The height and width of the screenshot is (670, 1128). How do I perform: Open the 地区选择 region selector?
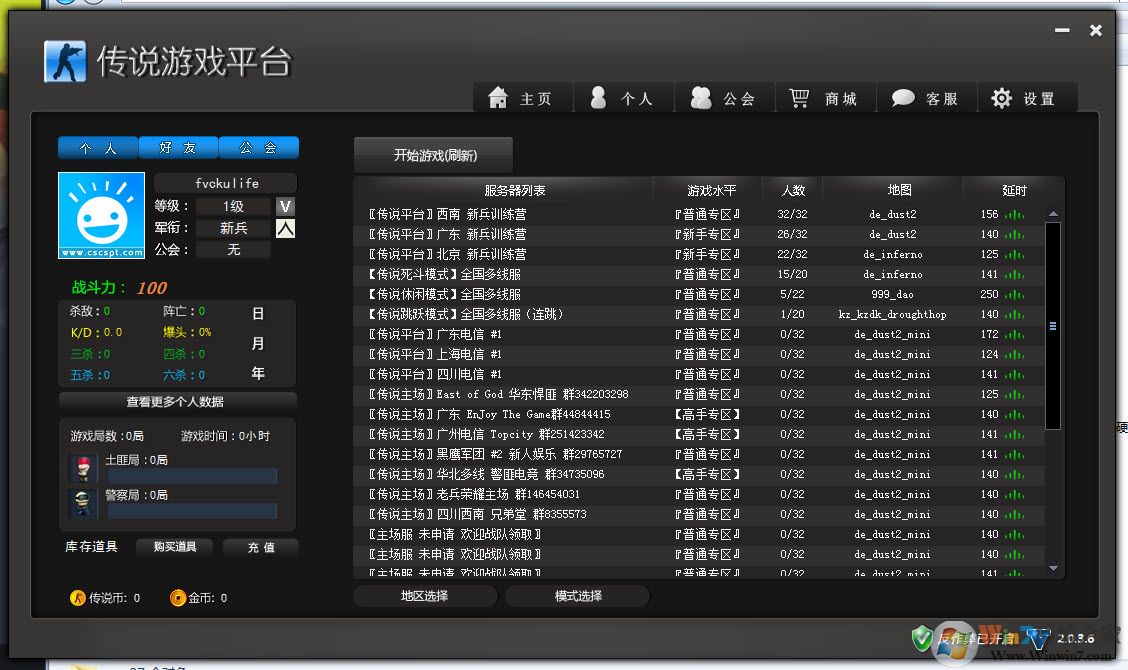point(424,595)
